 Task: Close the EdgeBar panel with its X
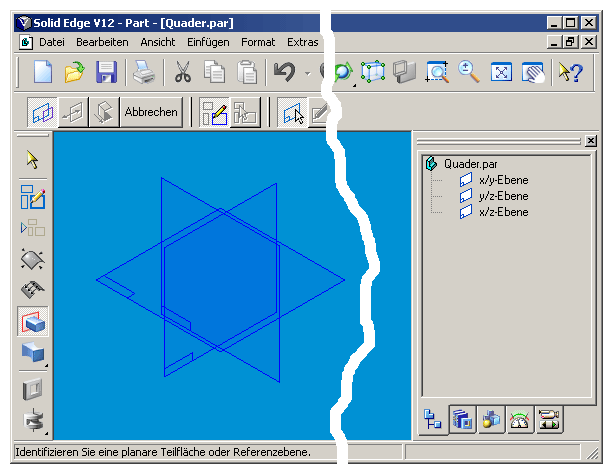pos(591,141)
